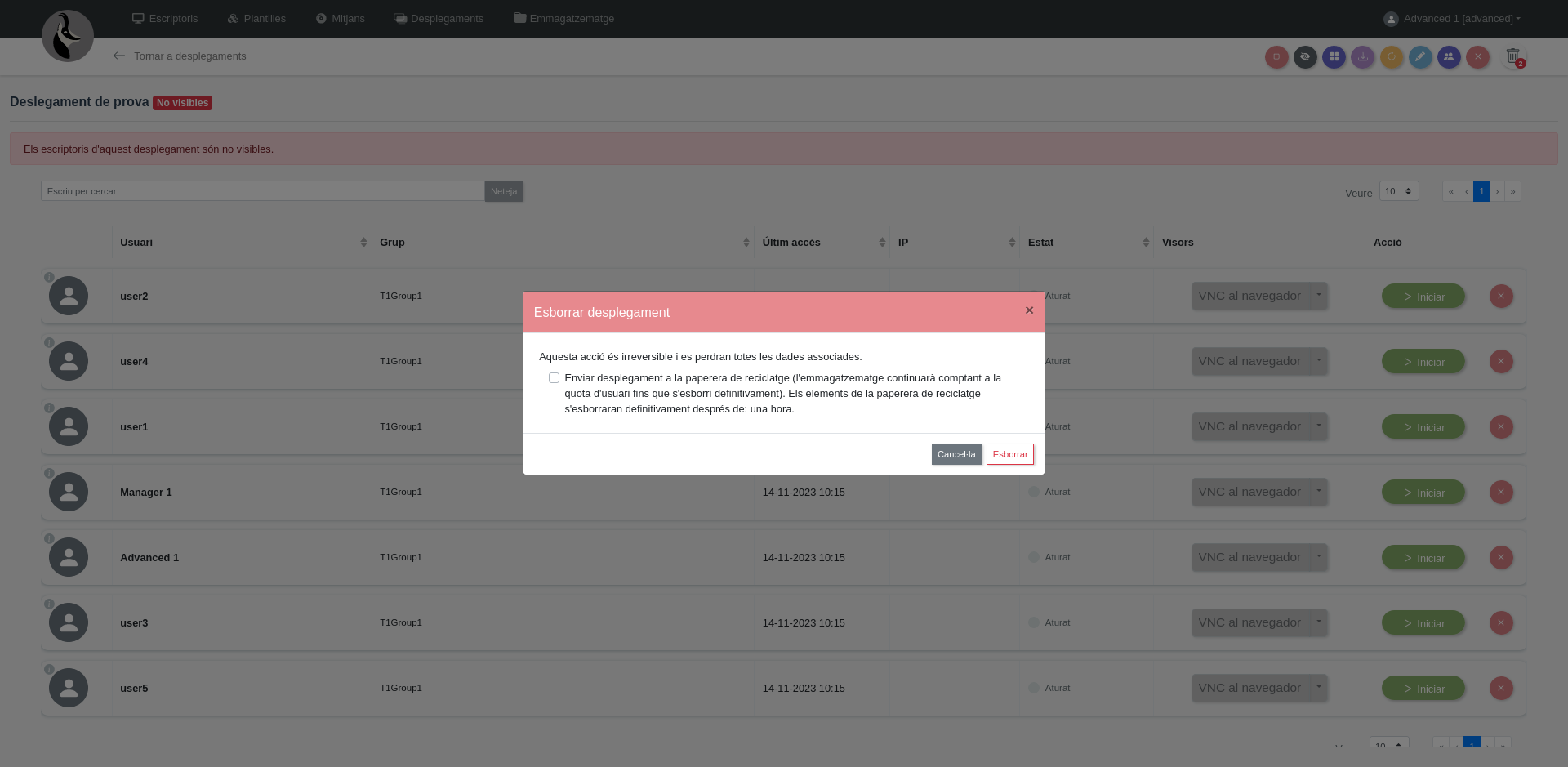1568x767 pixels.
Task: Expand the Advanced 1 user dropdown
Action: [1452, 19]
